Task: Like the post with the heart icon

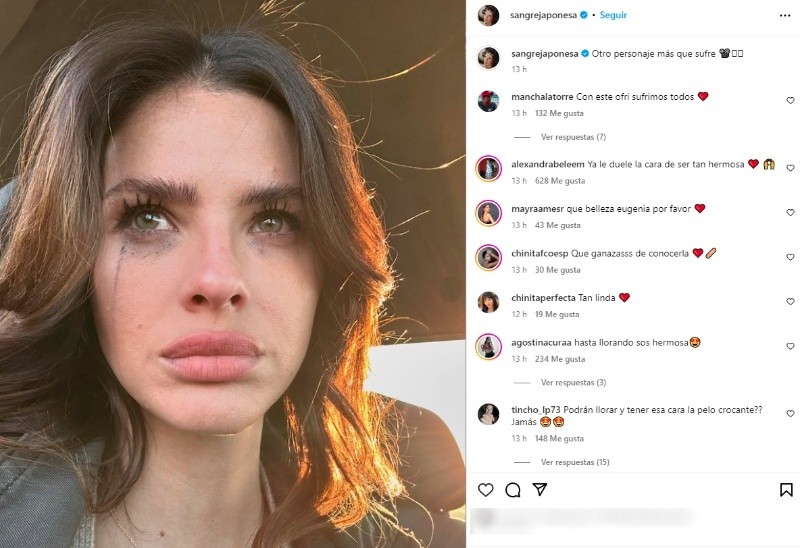Action: (486, 490)
